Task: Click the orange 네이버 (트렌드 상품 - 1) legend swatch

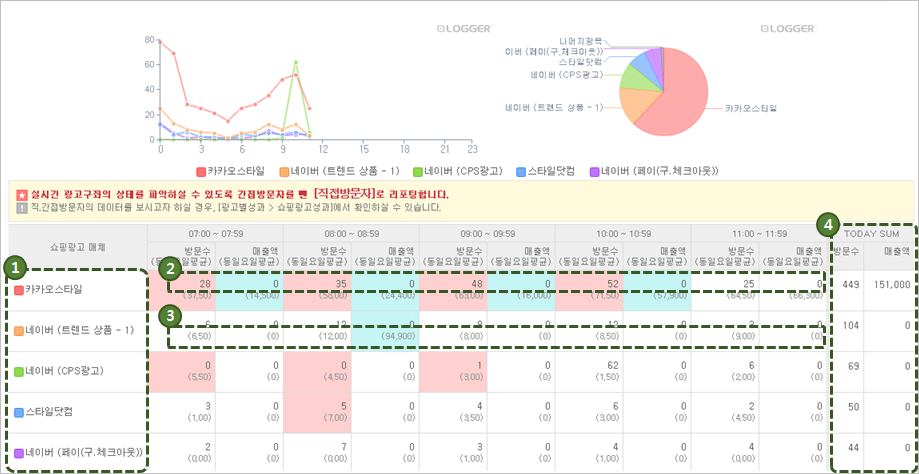Action: click(x=283, y=172)
